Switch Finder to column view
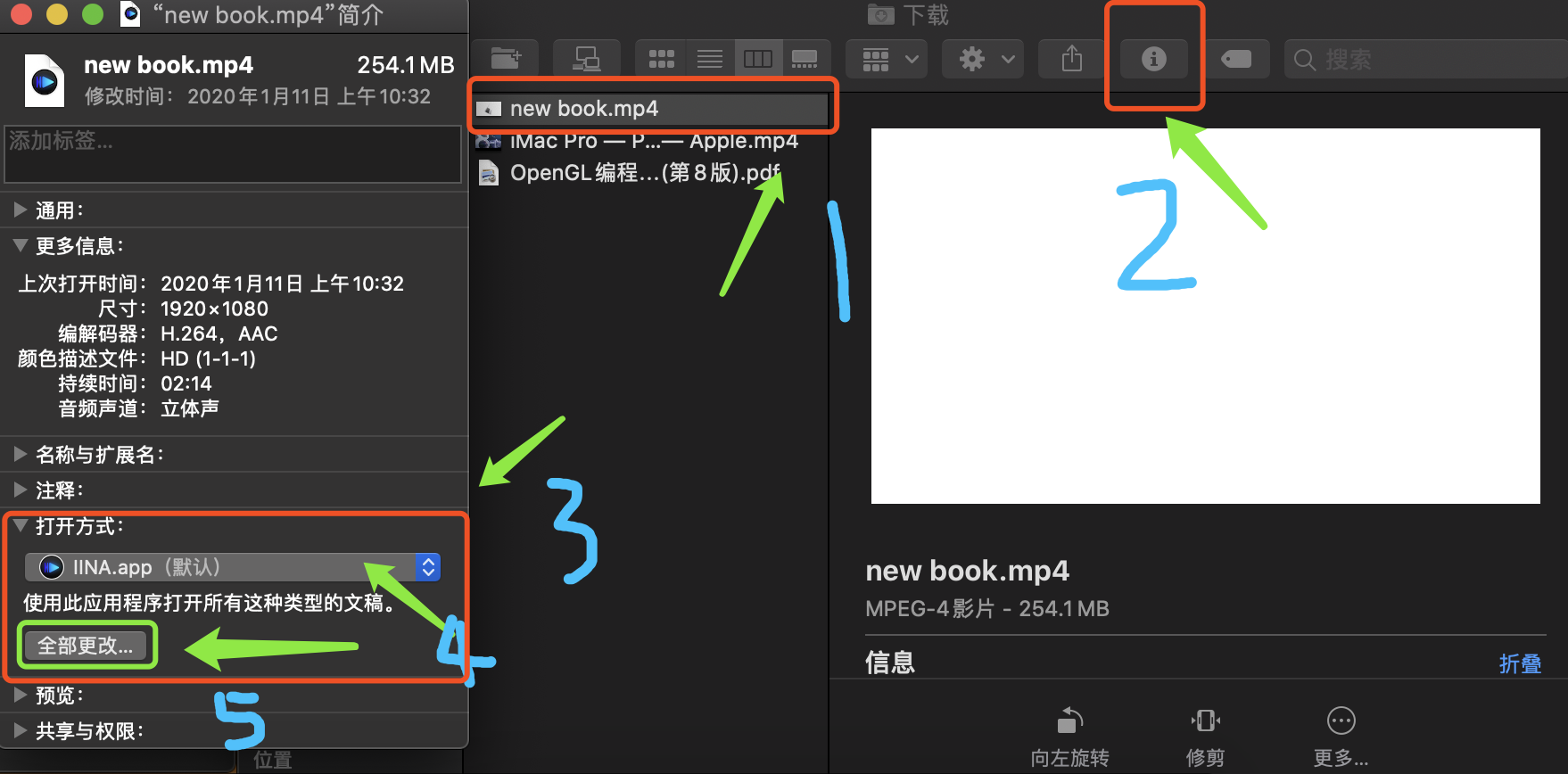Screen dimensions: 1568x774 [x=758, y=59]
